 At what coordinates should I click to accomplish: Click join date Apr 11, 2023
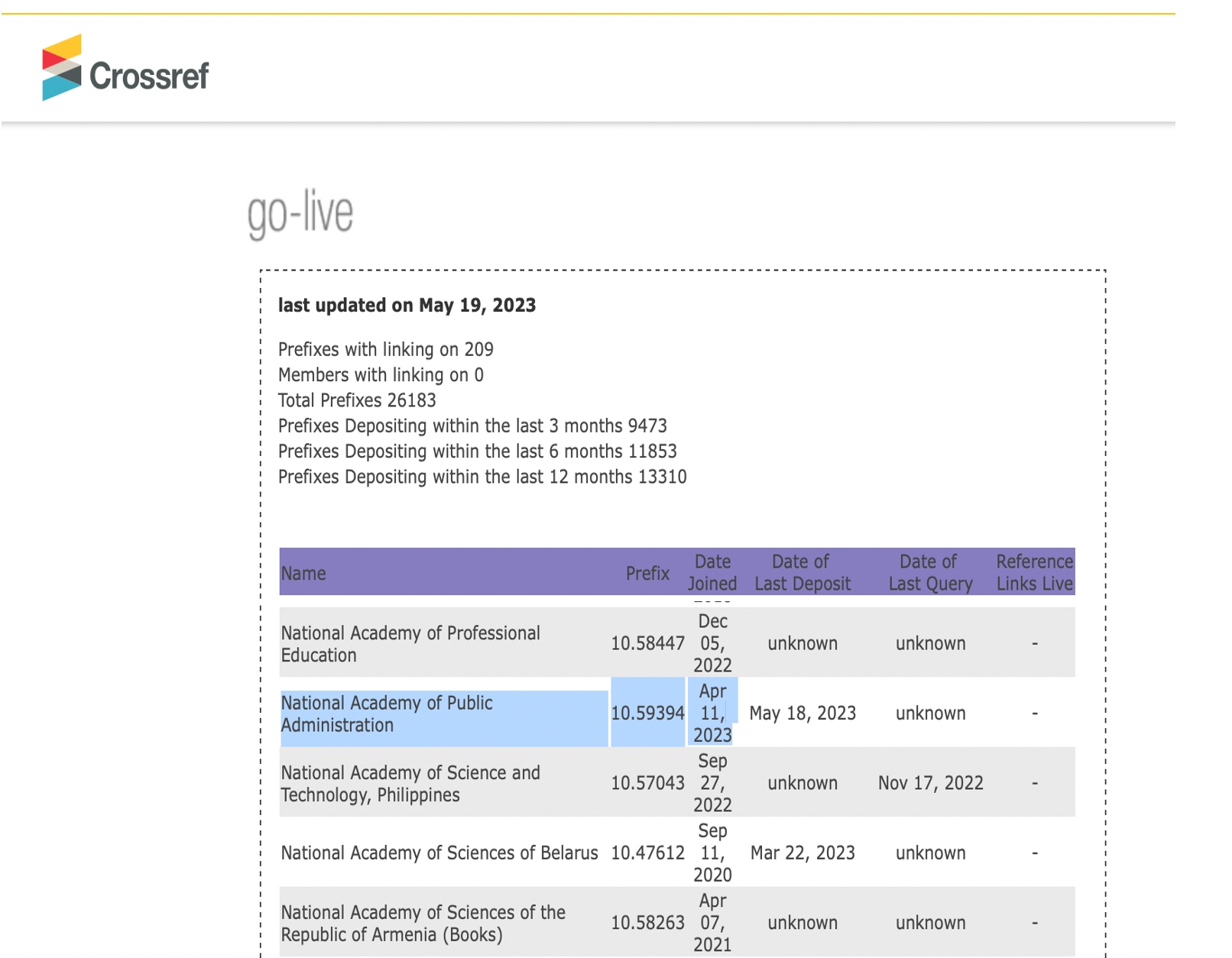click(712, 713)
